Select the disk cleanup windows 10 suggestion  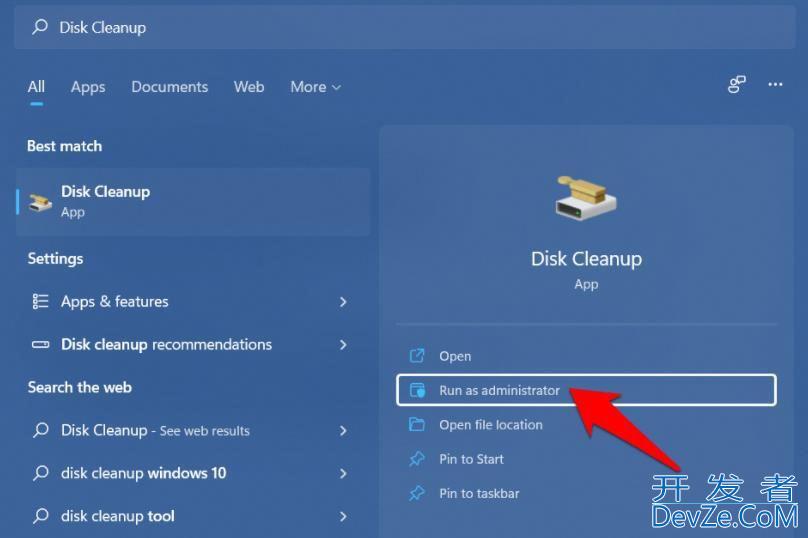[x=193, y=473]
